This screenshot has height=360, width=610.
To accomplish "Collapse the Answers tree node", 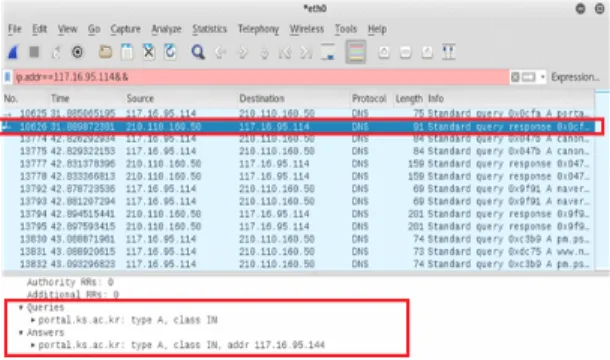I will pos(21,333).
